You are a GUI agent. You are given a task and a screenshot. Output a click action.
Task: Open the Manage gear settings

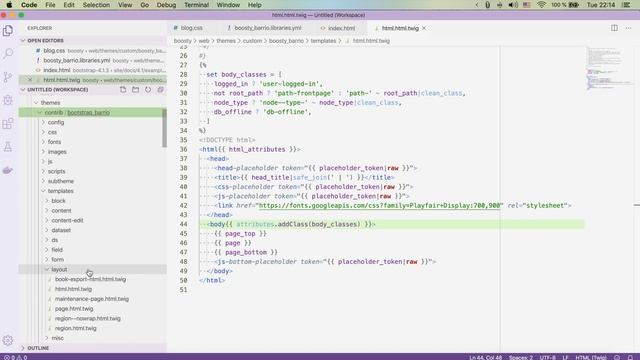tap(8, 340)
